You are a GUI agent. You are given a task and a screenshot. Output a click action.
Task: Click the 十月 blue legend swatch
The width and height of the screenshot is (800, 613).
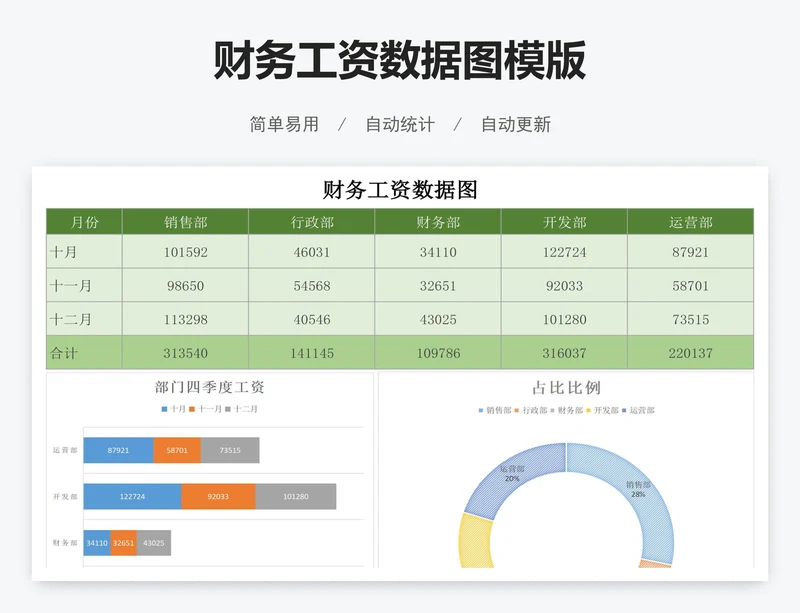coord(164,409)
